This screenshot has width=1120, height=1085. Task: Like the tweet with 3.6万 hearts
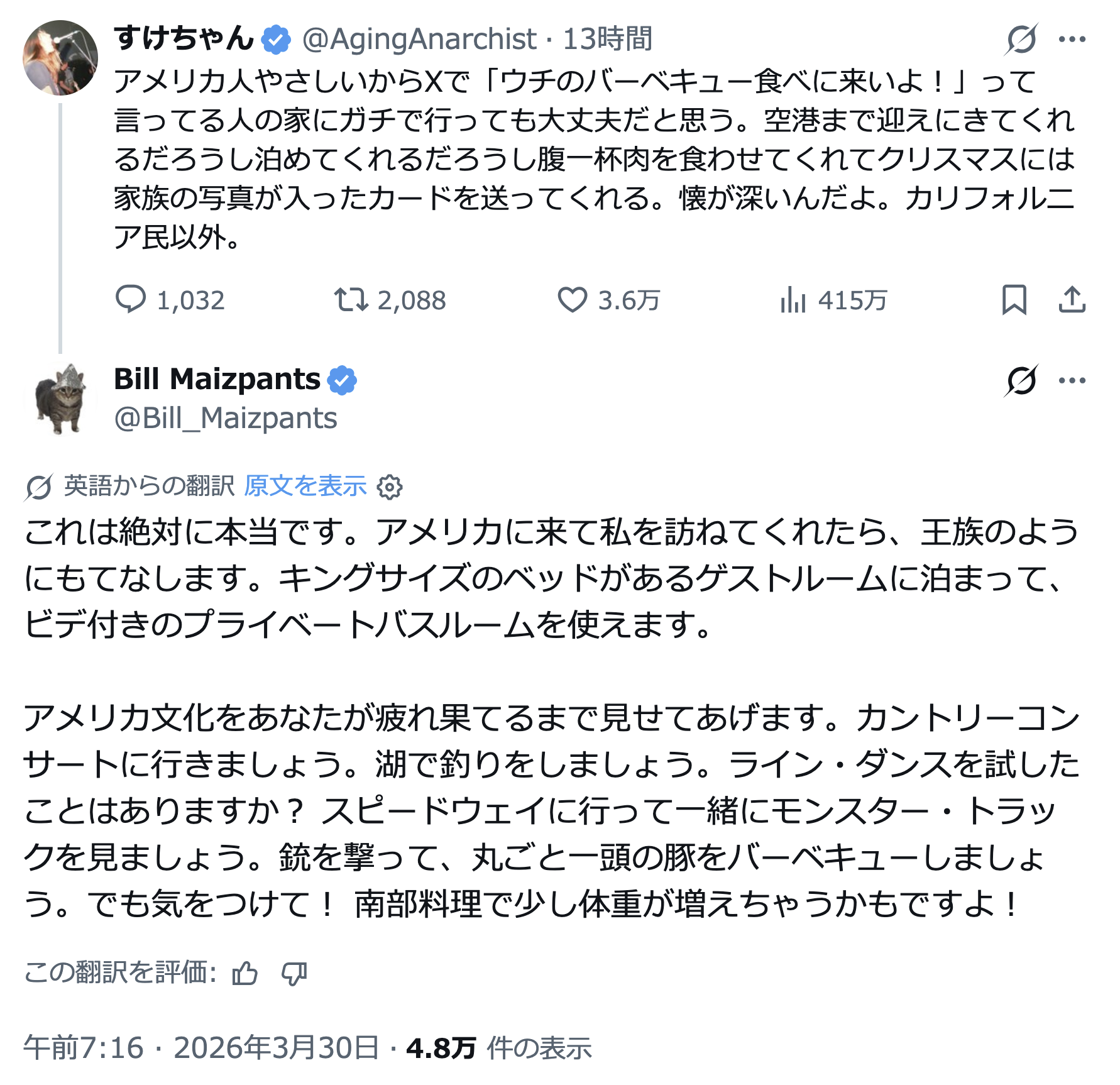tap(572, 299)
